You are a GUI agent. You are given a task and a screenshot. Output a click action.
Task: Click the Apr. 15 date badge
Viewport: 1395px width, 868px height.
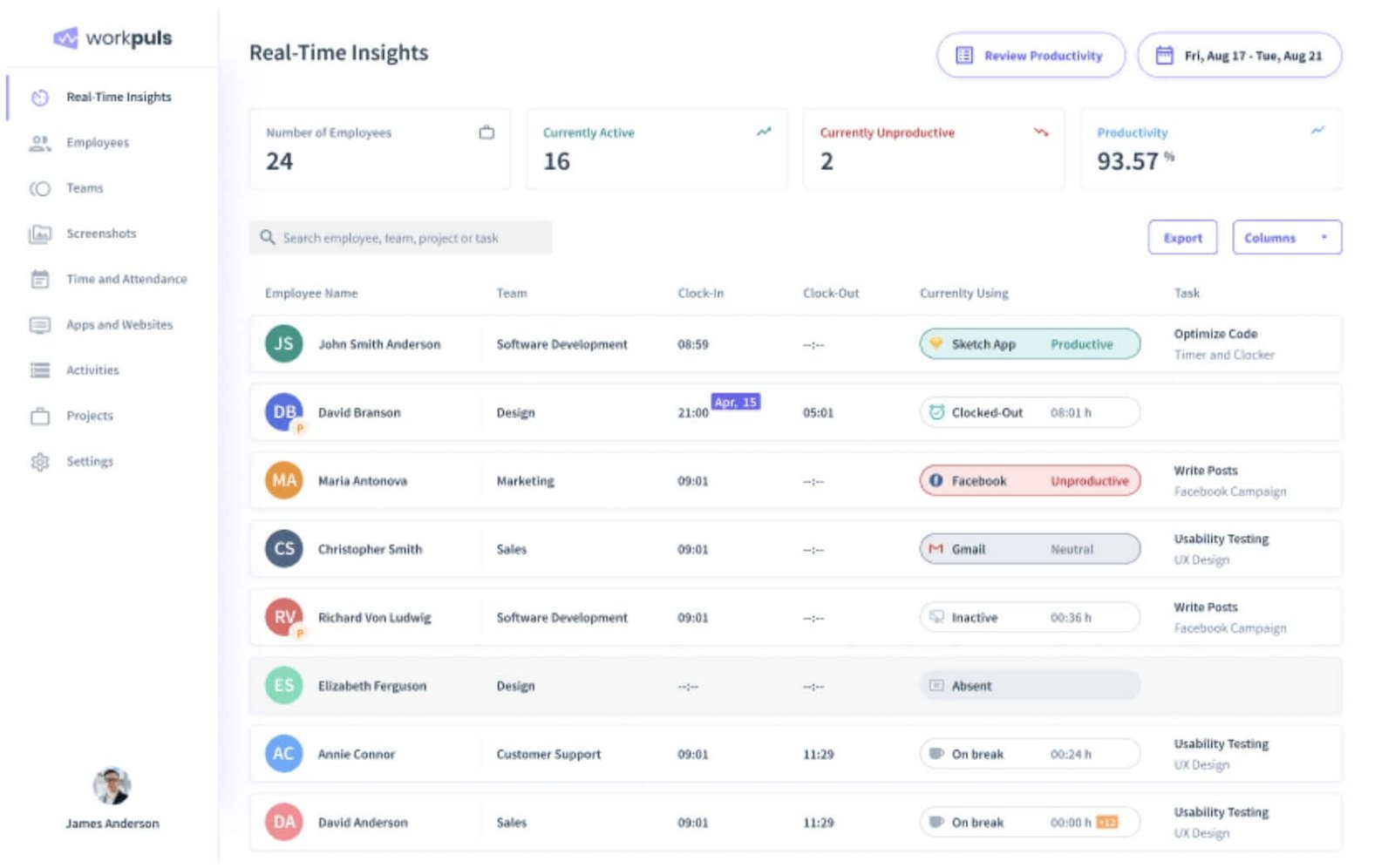click(x=736, y=402)
